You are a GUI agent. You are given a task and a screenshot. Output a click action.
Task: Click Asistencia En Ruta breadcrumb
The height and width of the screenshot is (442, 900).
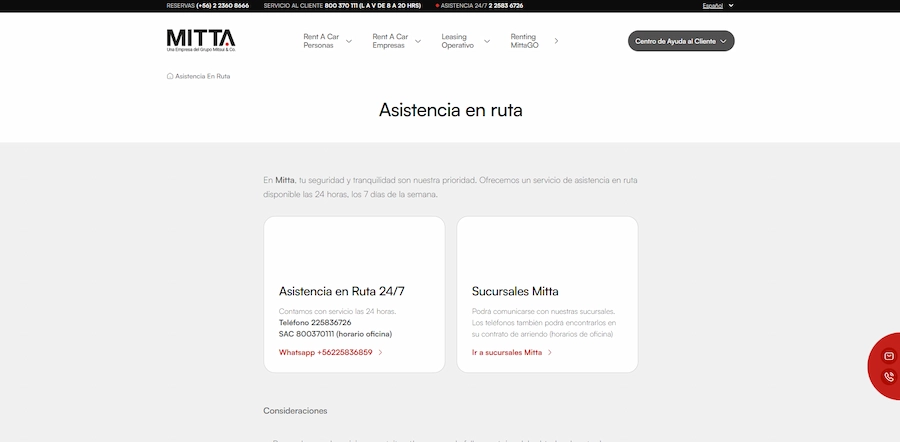203,76
